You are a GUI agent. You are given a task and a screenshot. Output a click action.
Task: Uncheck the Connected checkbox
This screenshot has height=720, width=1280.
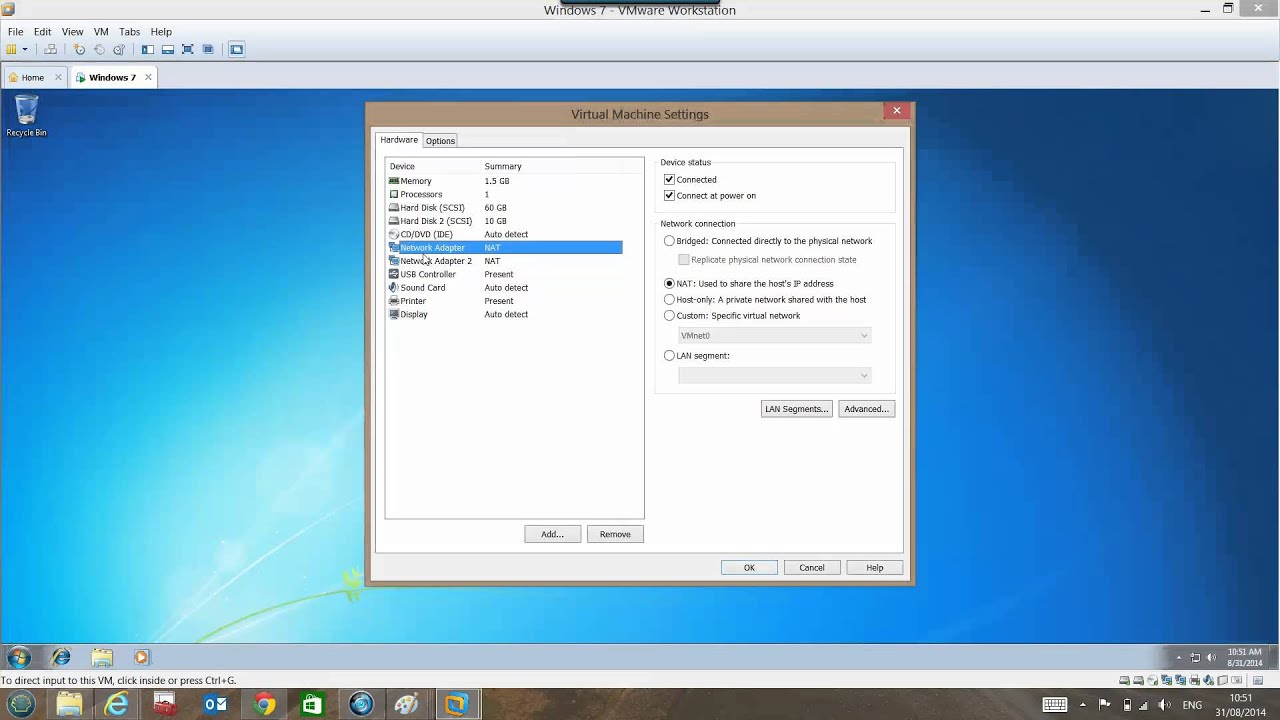tap(669, 180)
